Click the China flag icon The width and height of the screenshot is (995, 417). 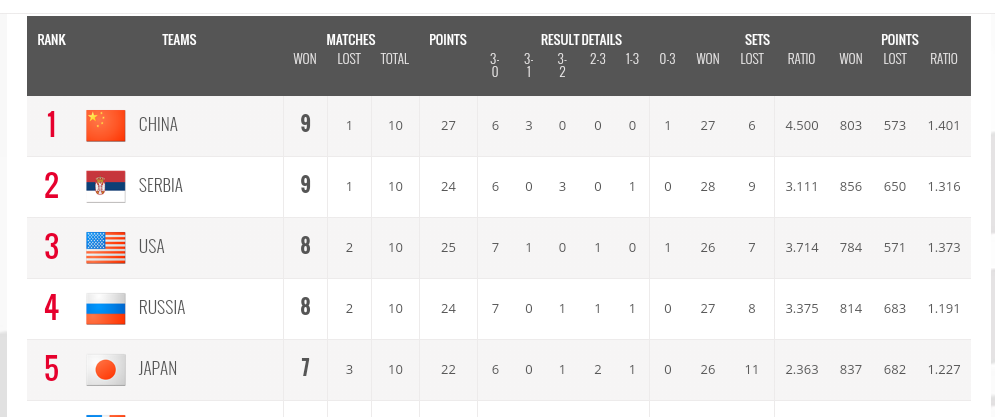point(106,126)
